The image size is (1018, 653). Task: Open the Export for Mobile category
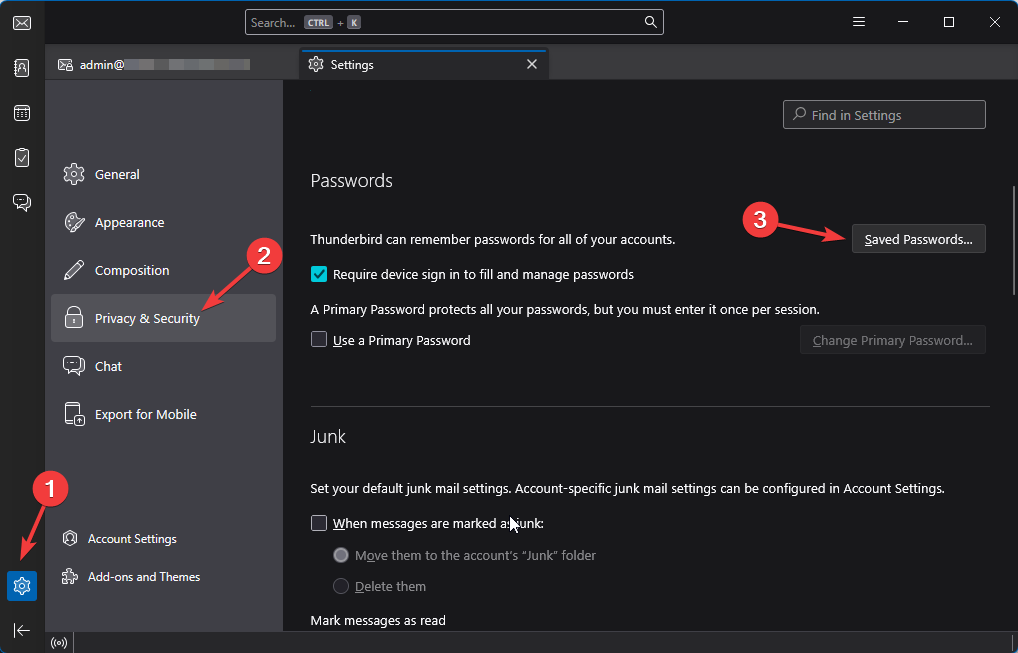pyautogui.click(x=164, y=414)
